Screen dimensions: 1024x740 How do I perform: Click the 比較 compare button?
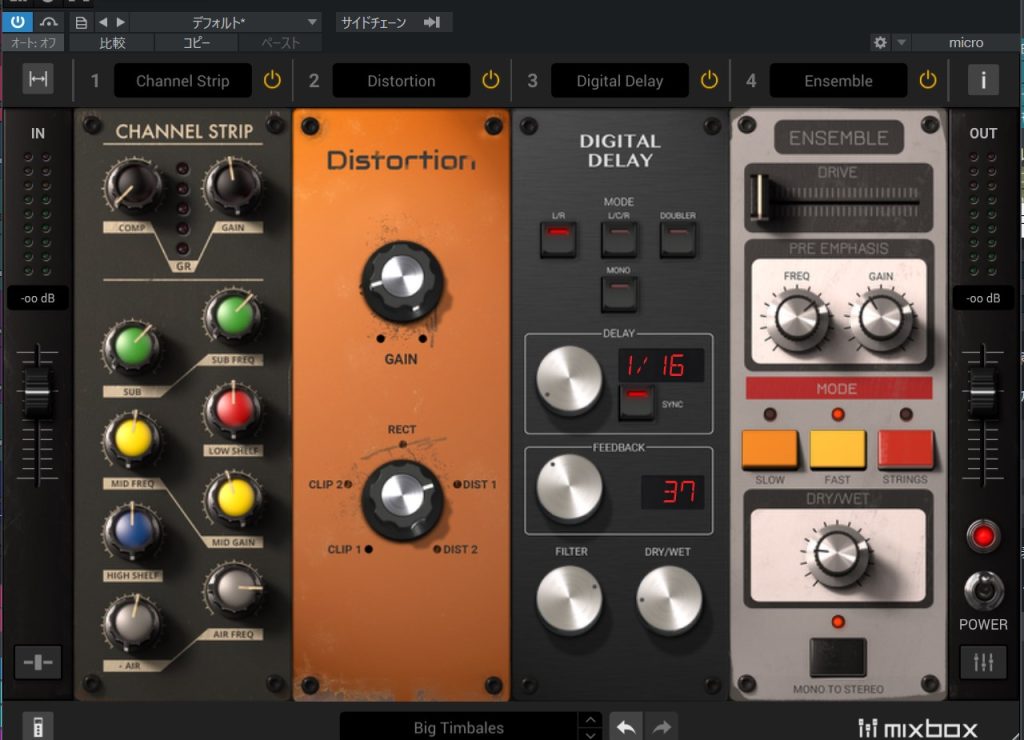[x=112, y=43]
